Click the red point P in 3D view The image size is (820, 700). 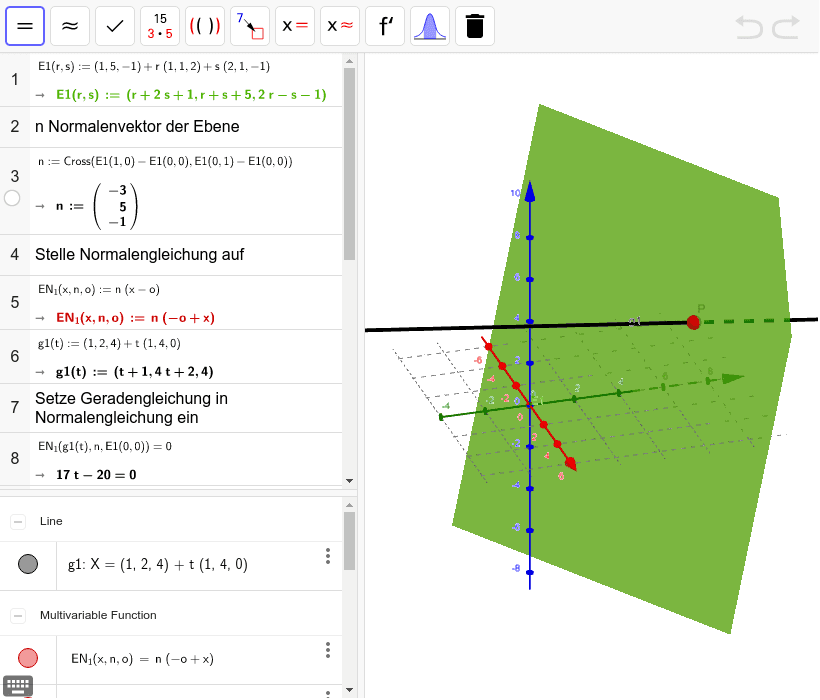point(693,321)
